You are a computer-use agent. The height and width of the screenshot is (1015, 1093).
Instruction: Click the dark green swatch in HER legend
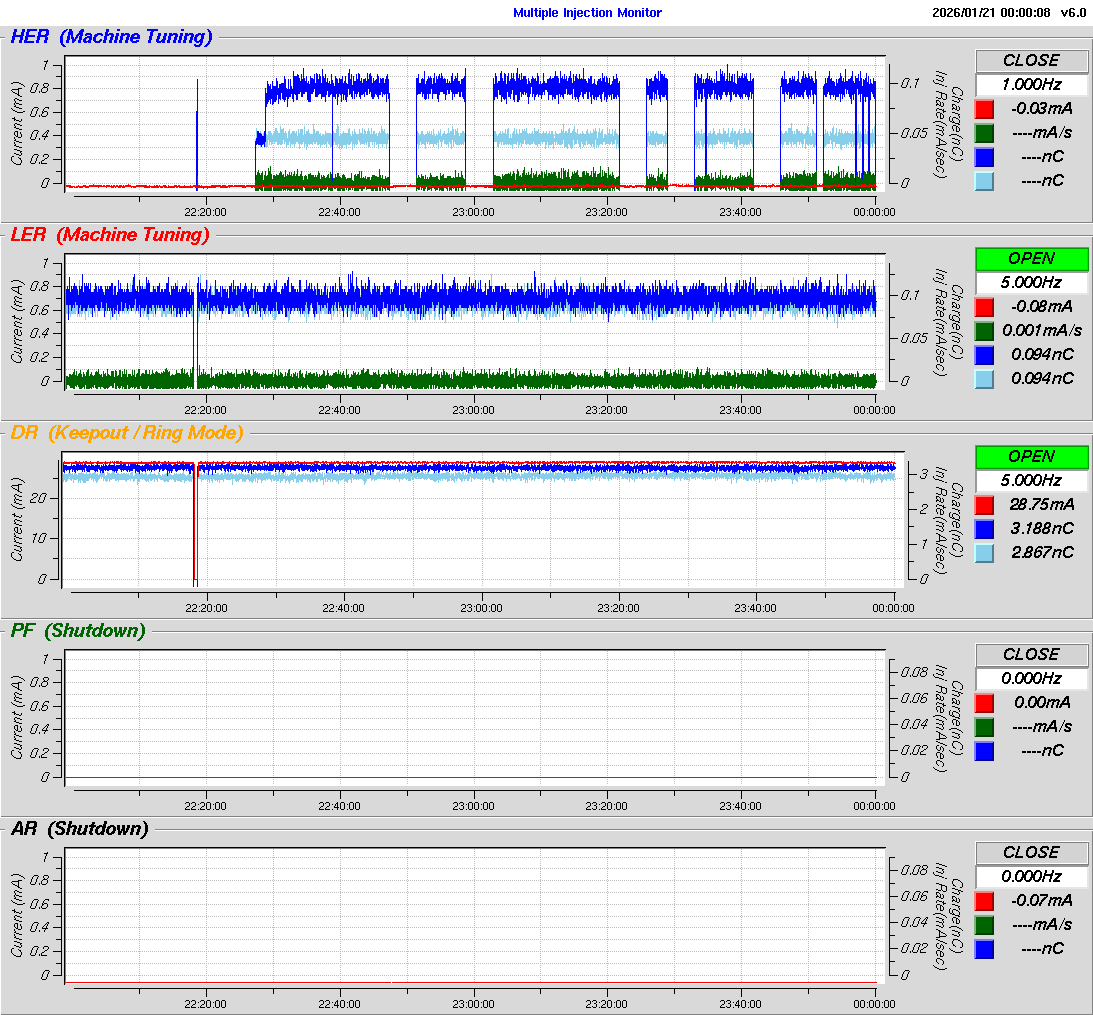(x=984, y=132)
